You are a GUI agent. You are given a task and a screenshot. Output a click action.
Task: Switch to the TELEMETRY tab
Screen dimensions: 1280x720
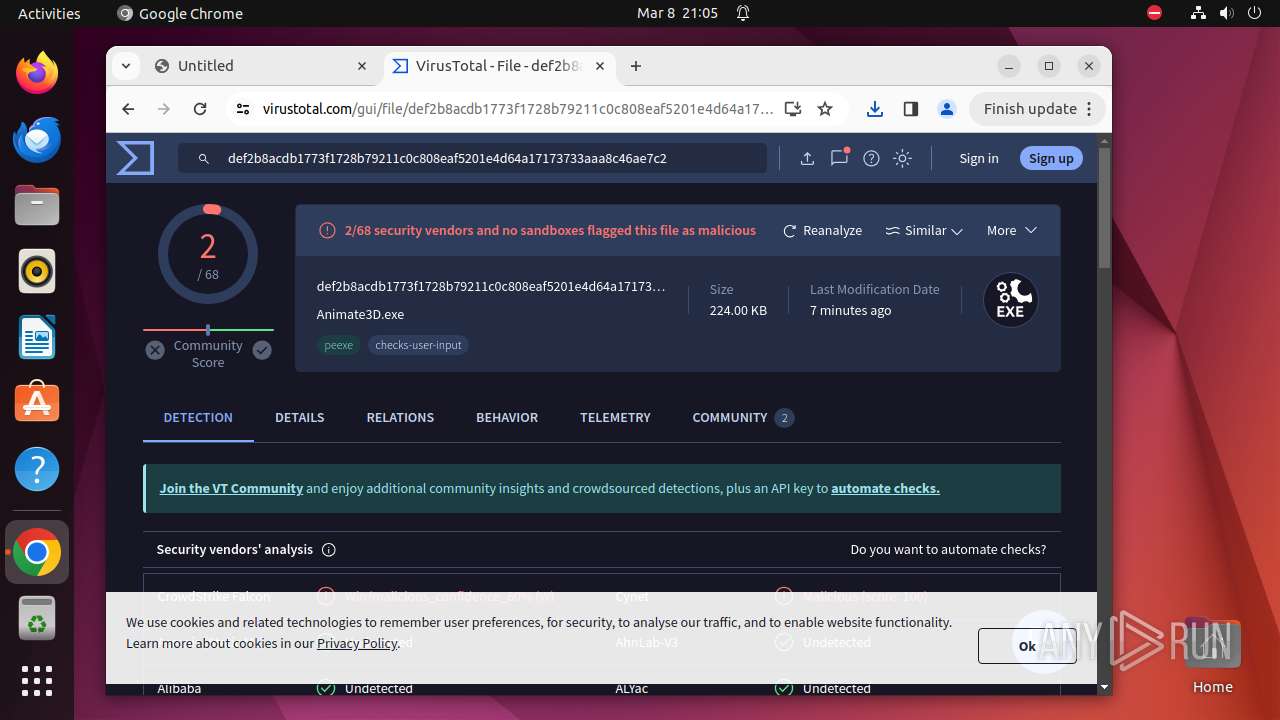pos(615,417)
